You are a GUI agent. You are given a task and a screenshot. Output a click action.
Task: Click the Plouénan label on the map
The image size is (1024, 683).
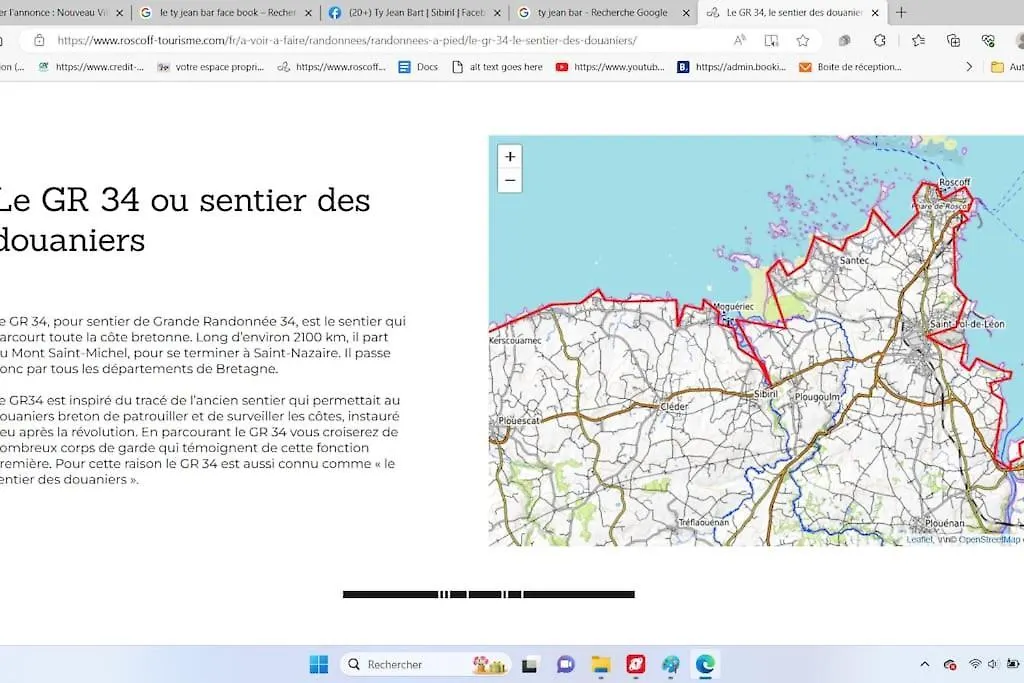coord(945,523)
